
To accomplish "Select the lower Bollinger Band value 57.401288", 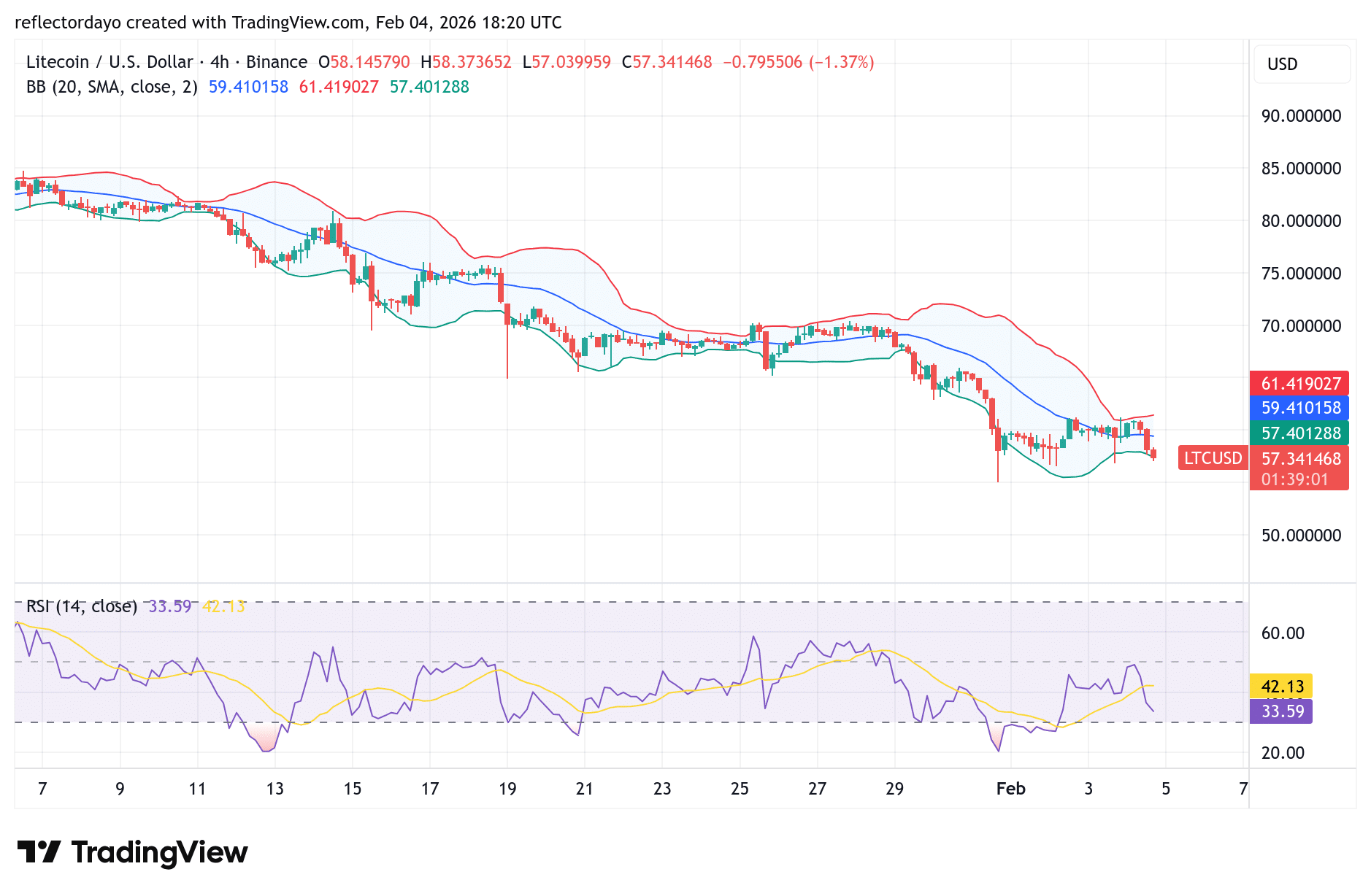I will [x=1300, y=433].
